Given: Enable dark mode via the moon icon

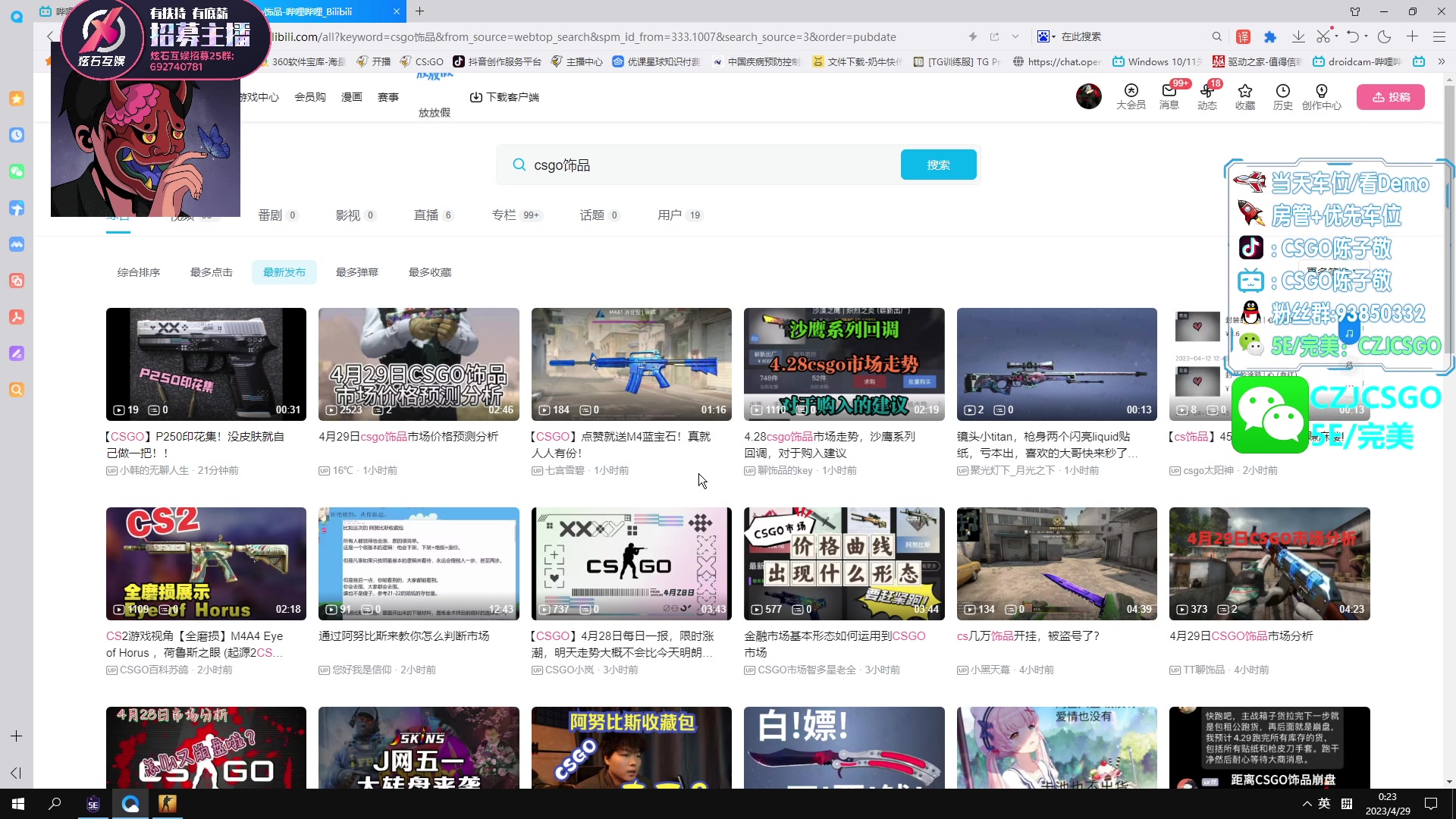Looking at the screenshot, I should click(x=1385, y=36).
